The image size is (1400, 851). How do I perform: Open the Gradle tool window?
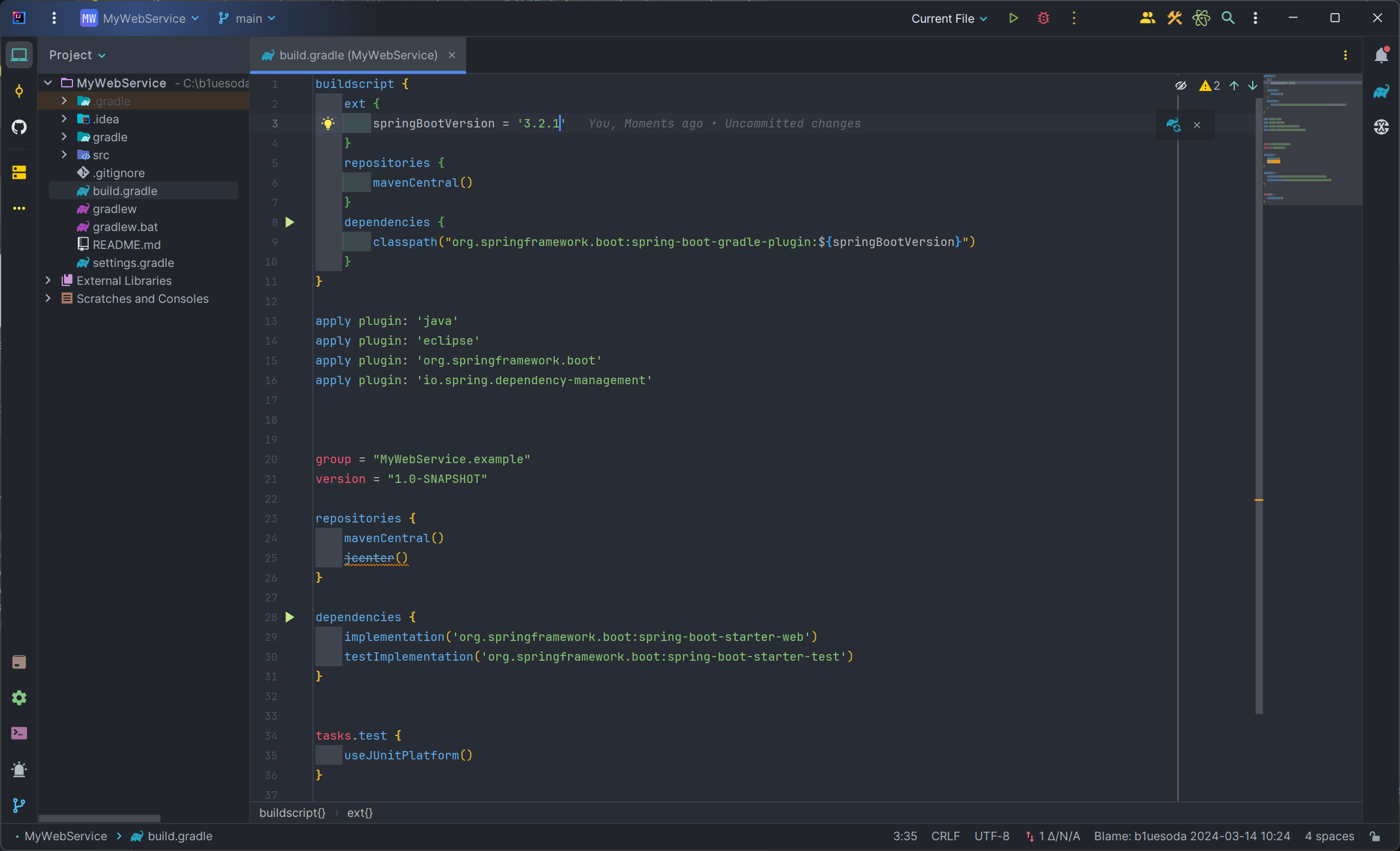1381,92
